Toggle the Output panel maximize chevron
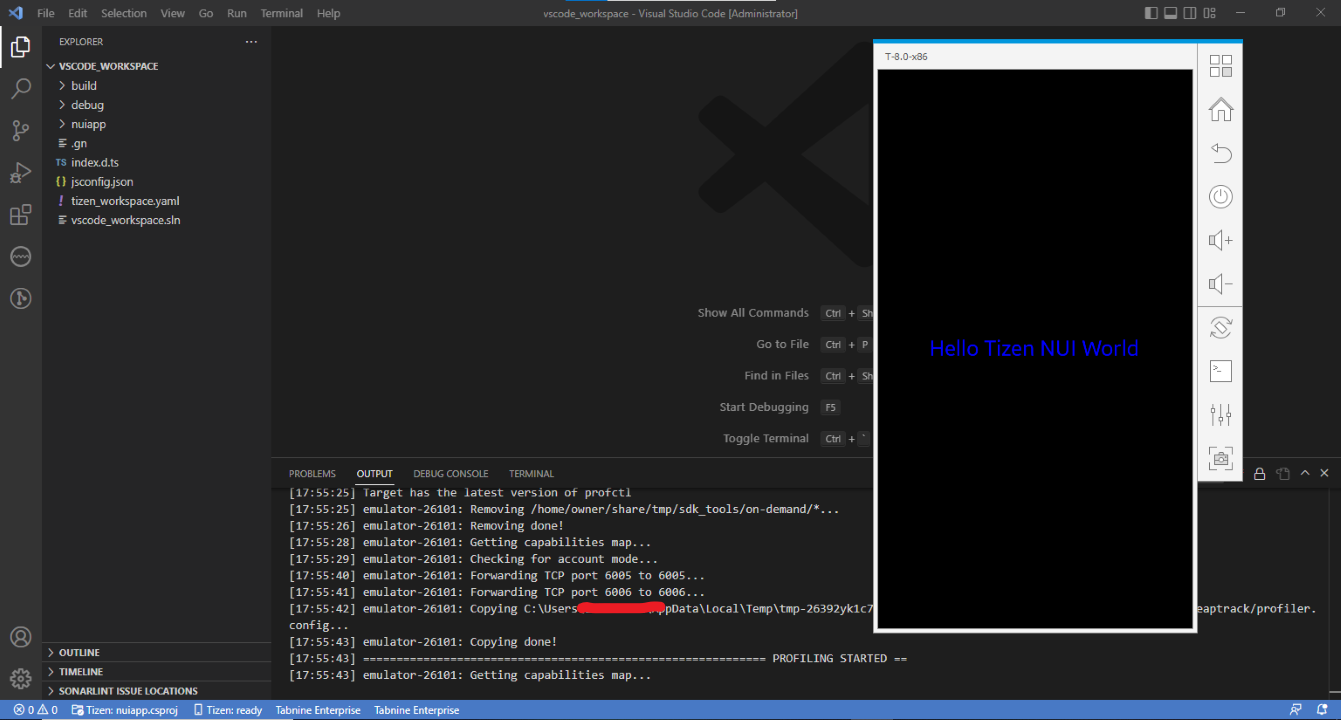 (x=1304, y=472)
